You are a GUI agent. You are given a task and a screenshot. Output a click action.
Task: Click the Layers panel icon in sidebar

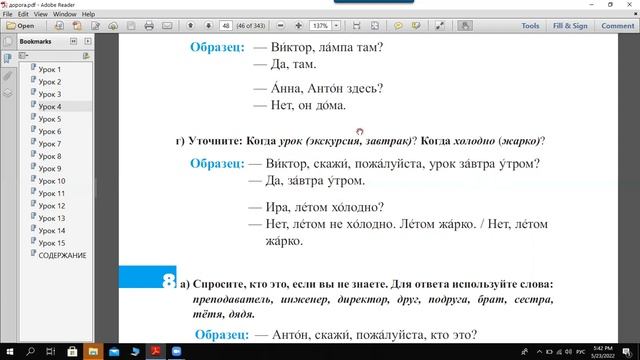pos(8,93)
